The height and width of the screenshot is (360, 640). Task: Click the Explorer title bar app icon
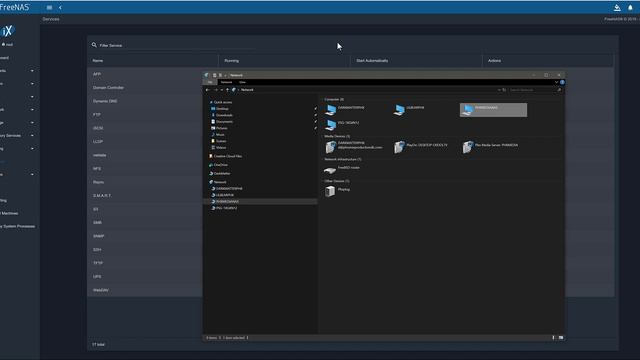pyautogui.click(x=207, y=75)
